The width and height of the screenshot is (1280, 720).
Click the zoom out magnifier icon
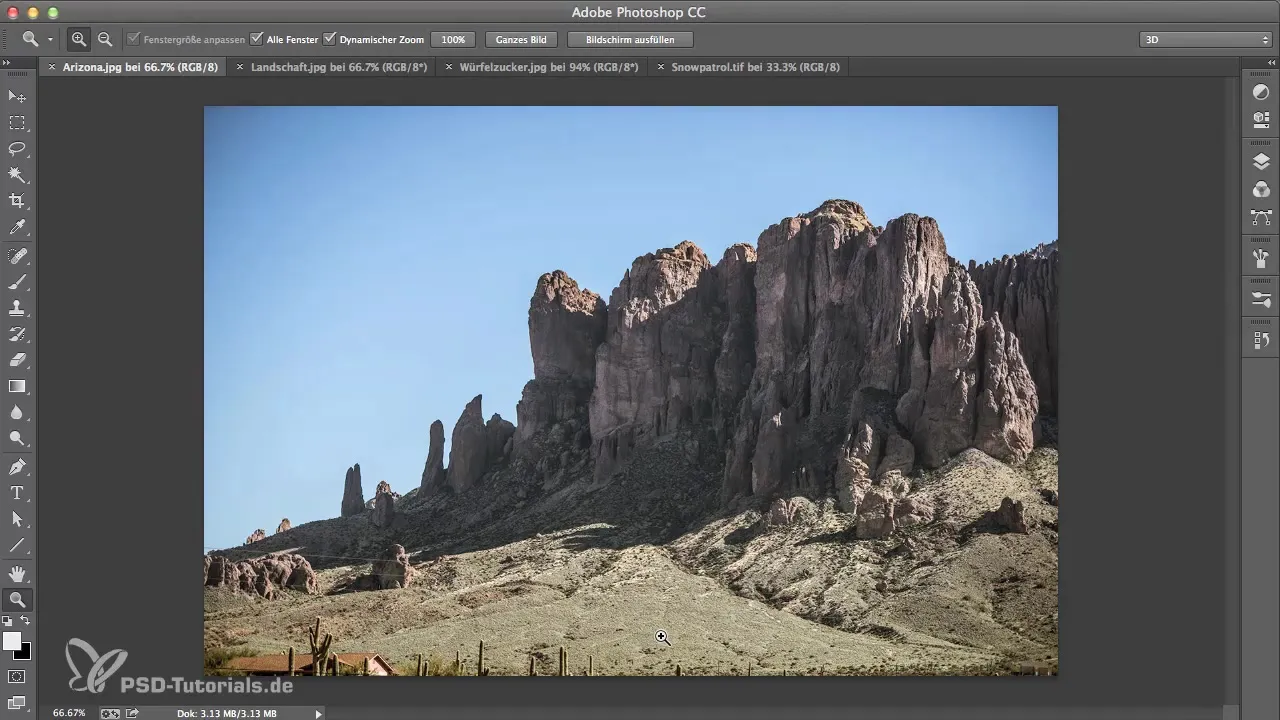pyautogui.click(x=104, y=40)
